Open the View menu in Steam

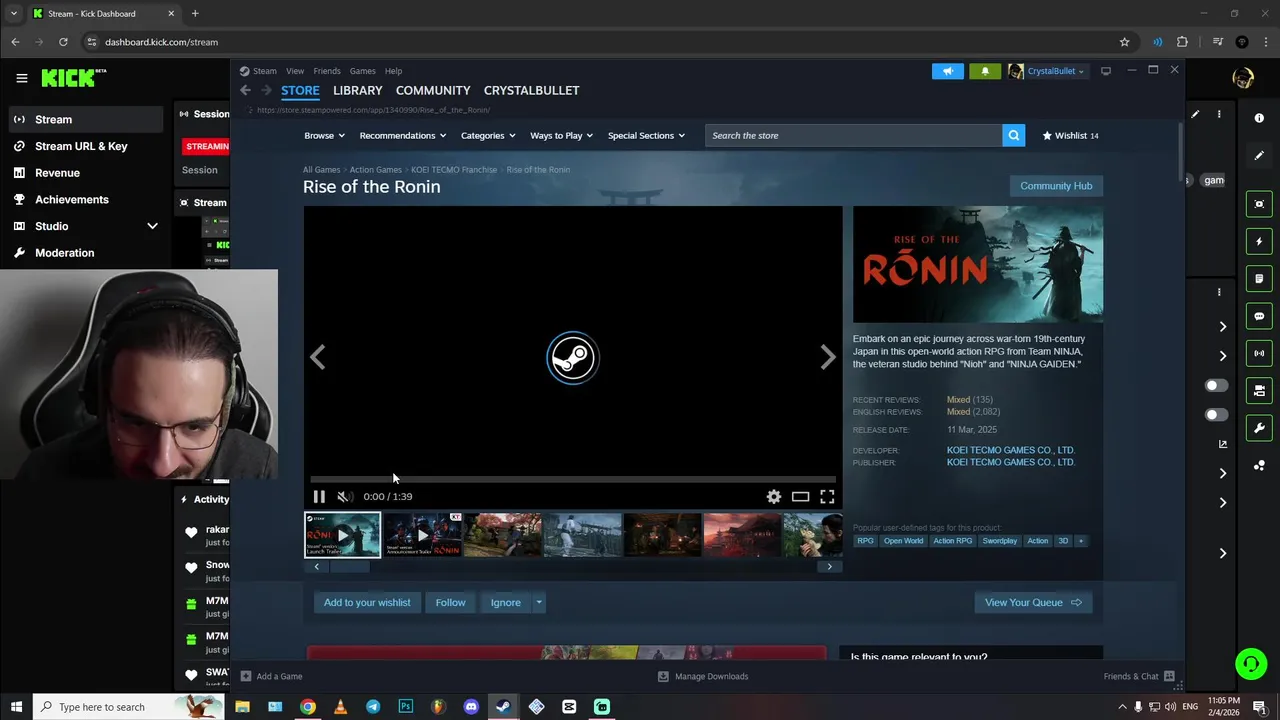[295, 71]
